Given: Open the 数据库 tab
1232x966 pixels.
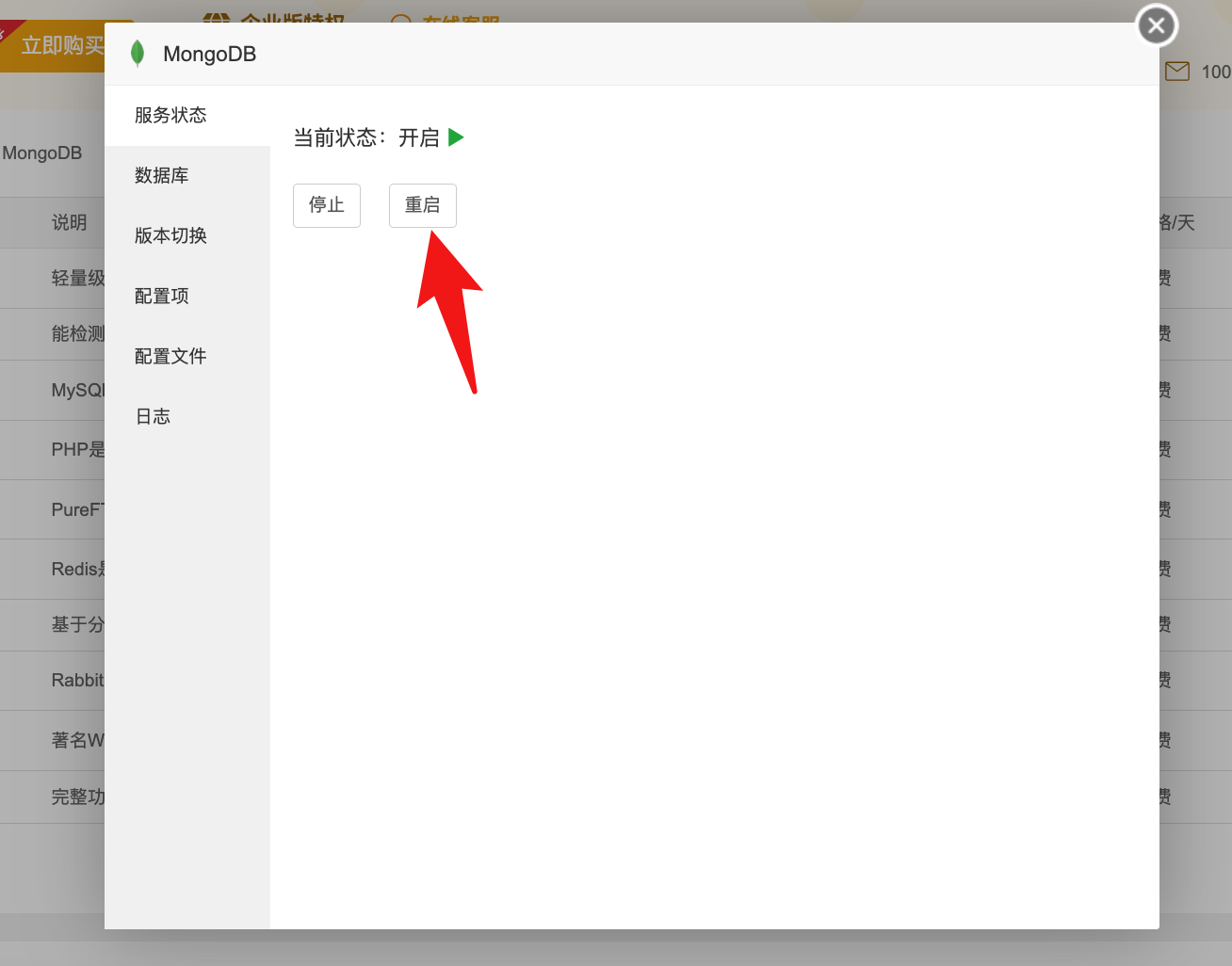Looking at the screenshot, I should 187,176.
